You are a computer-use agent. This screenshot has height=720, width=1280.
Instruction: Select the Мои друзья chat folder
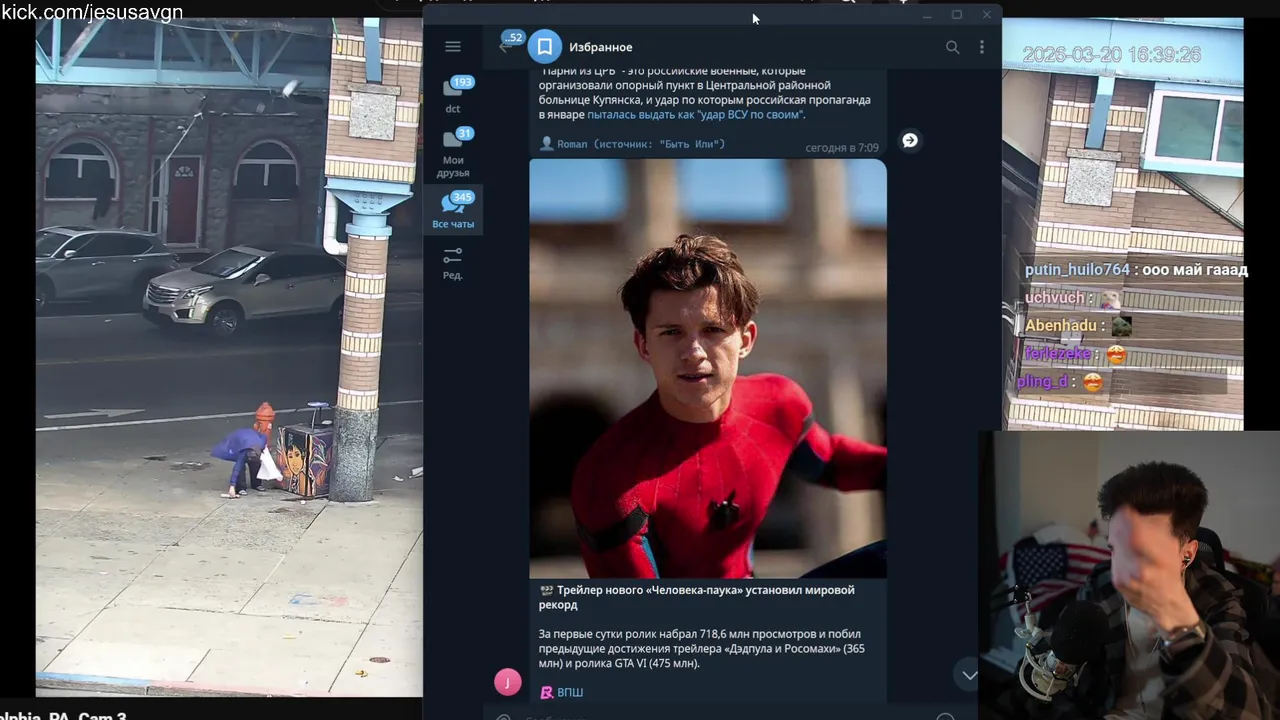tap(453, 153)
